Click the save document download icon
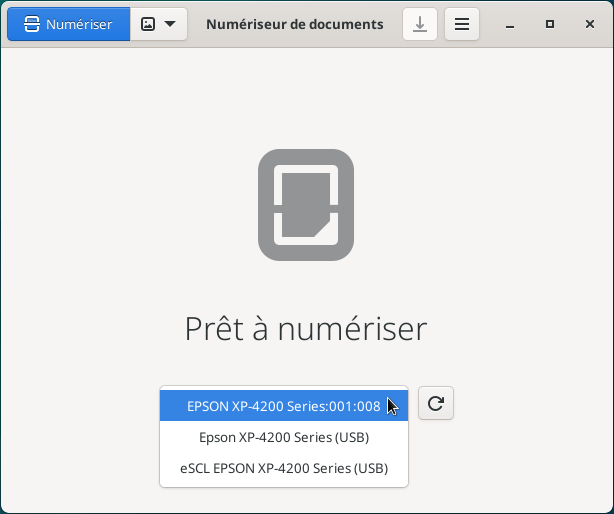The width and height of the screenshot is (614, 514). click(420, 24)
